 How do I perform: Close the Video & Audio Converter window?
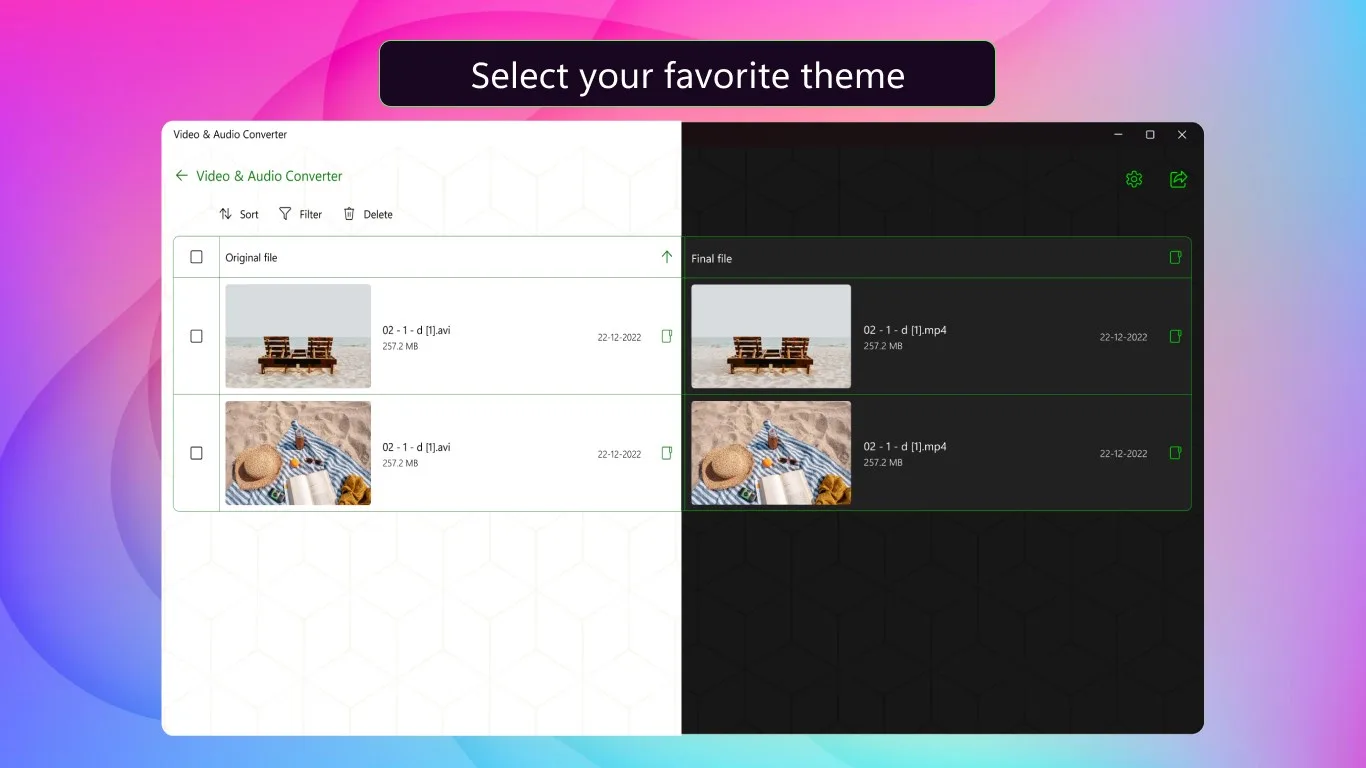1182,135
